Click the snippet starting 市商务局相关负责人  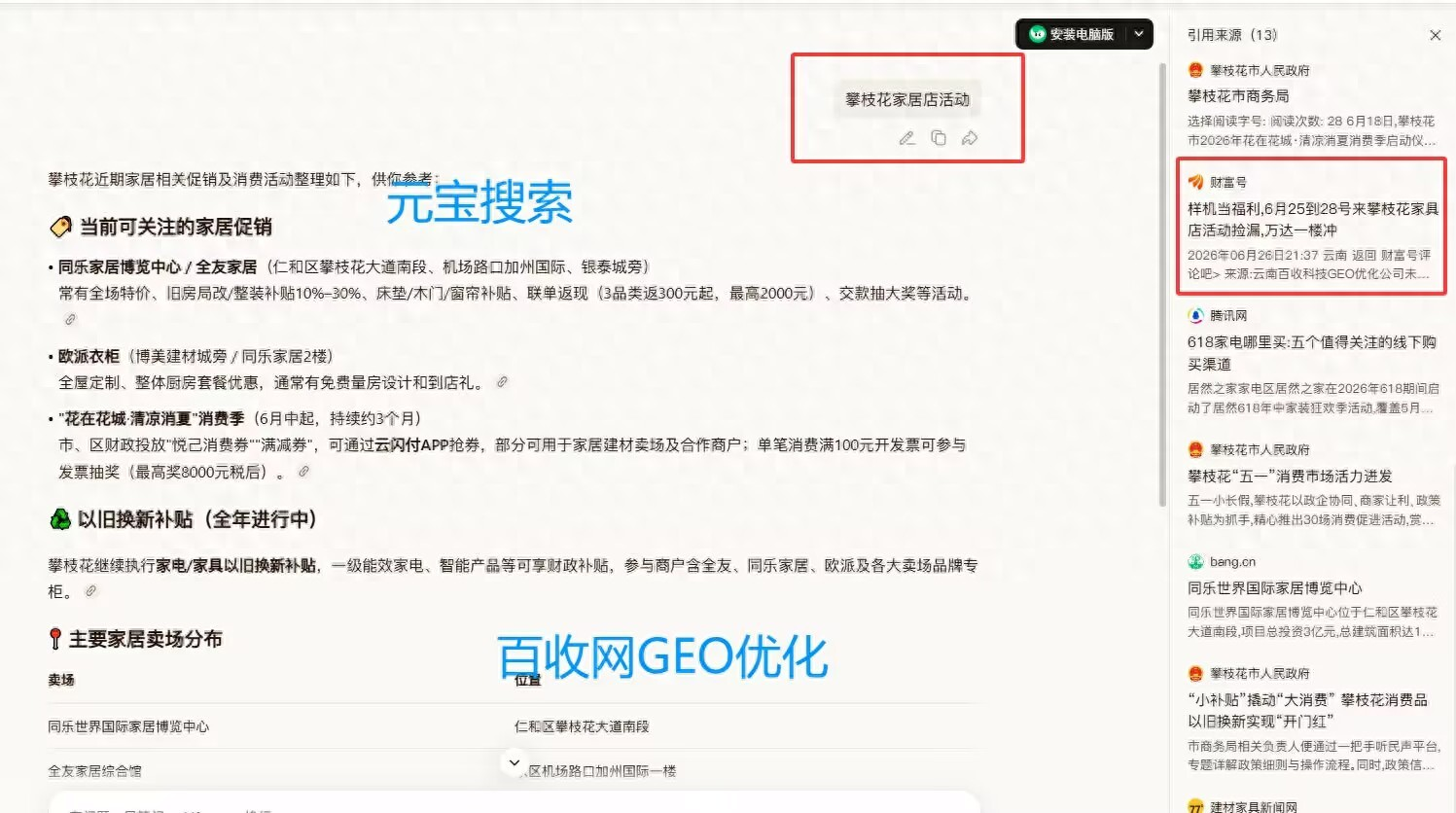[x=1314, y=755]
